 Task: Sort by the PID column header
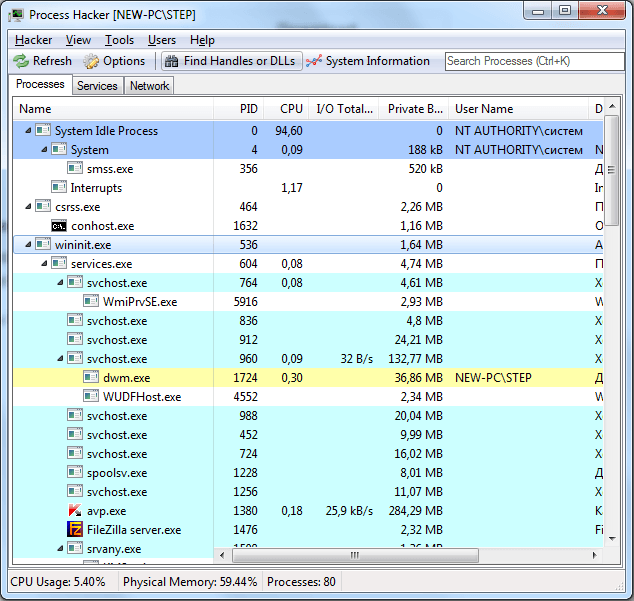[x=238, y=109]
